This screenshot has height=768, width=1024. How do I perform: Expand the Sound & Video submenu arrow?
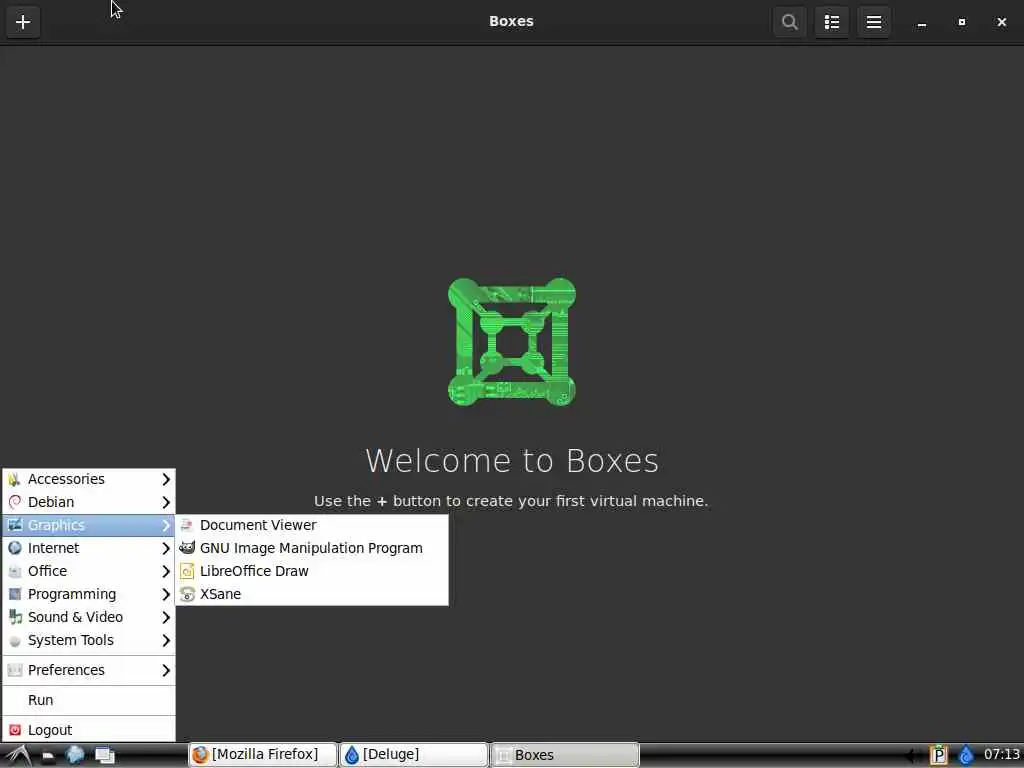(x=166, y=617)
